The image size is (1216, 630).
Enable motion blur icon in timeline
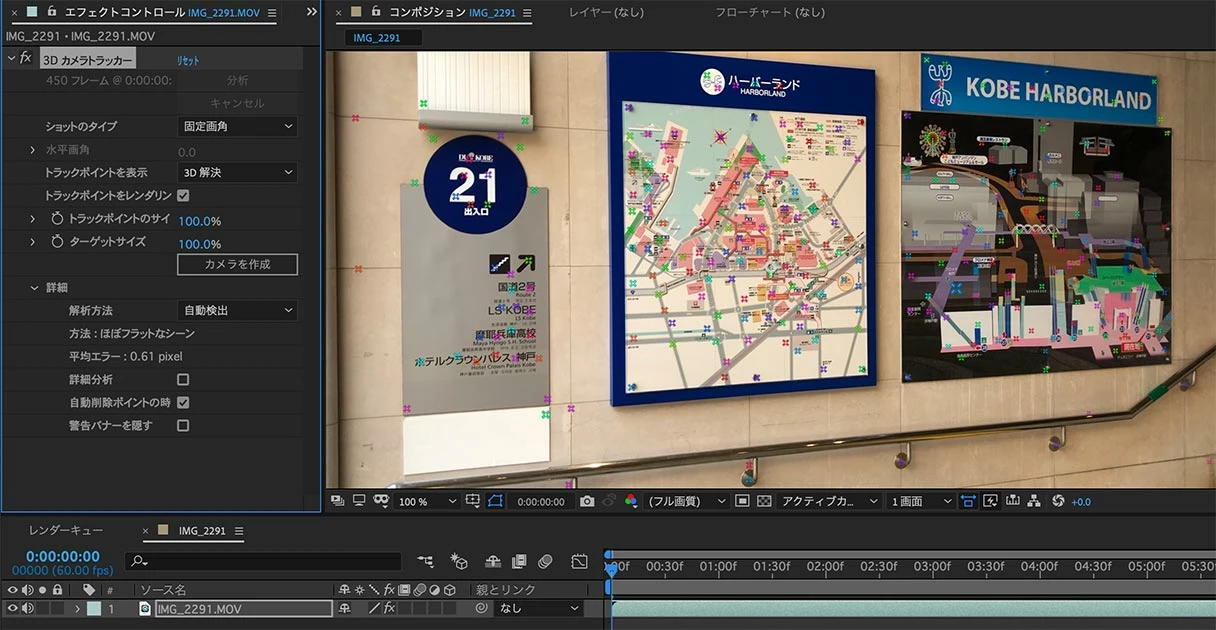(545, 562)
